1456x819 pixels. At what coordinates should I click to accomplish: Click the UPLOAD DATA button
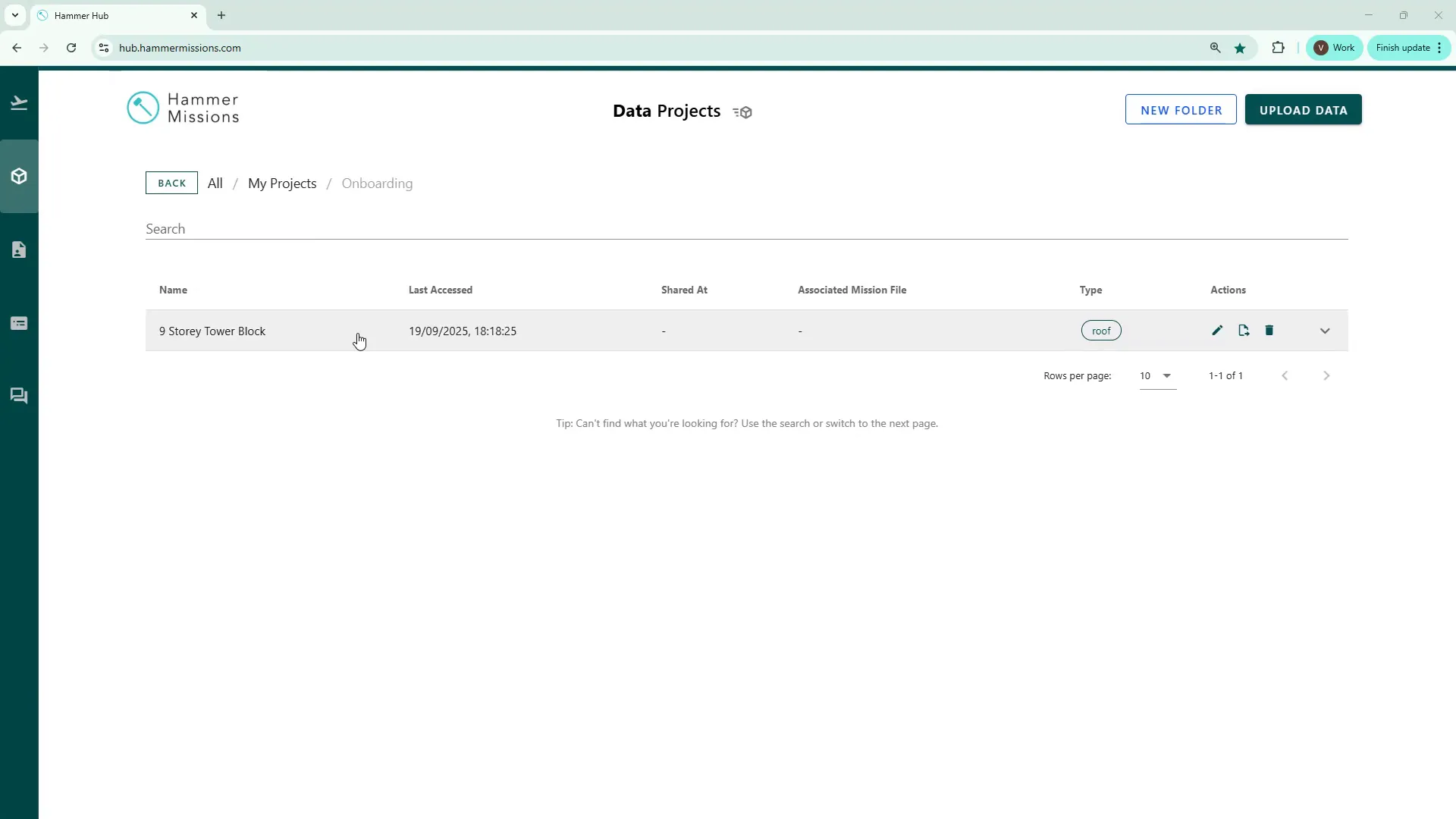click(1303, 110)
